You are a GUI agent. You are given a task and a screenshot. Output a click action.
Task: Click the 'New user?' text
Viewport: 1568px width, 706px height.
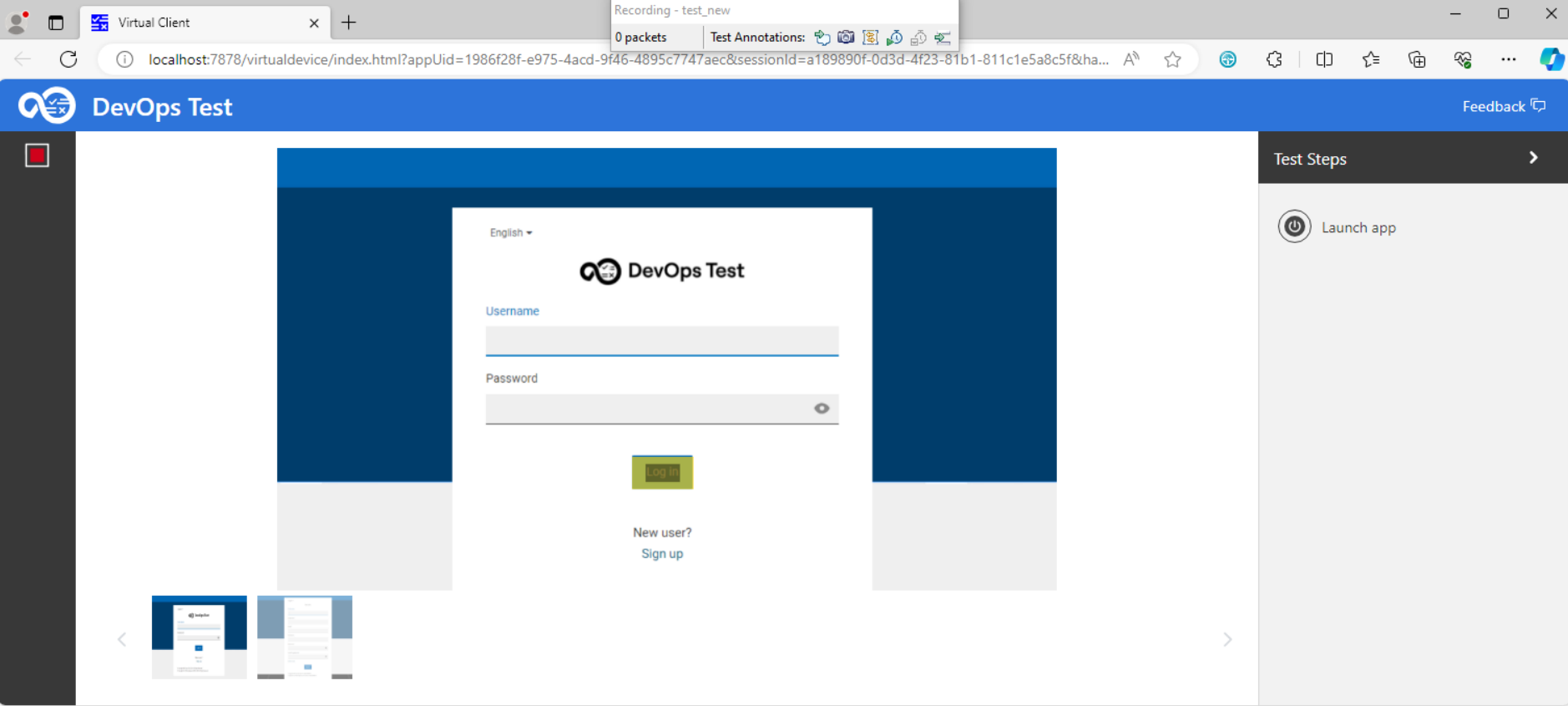point(662,532)
